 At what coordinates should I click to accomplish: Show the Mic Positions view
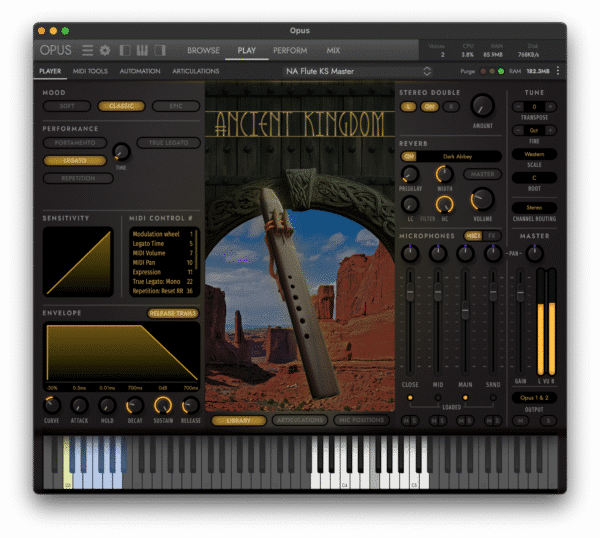[x=362, y=420]
